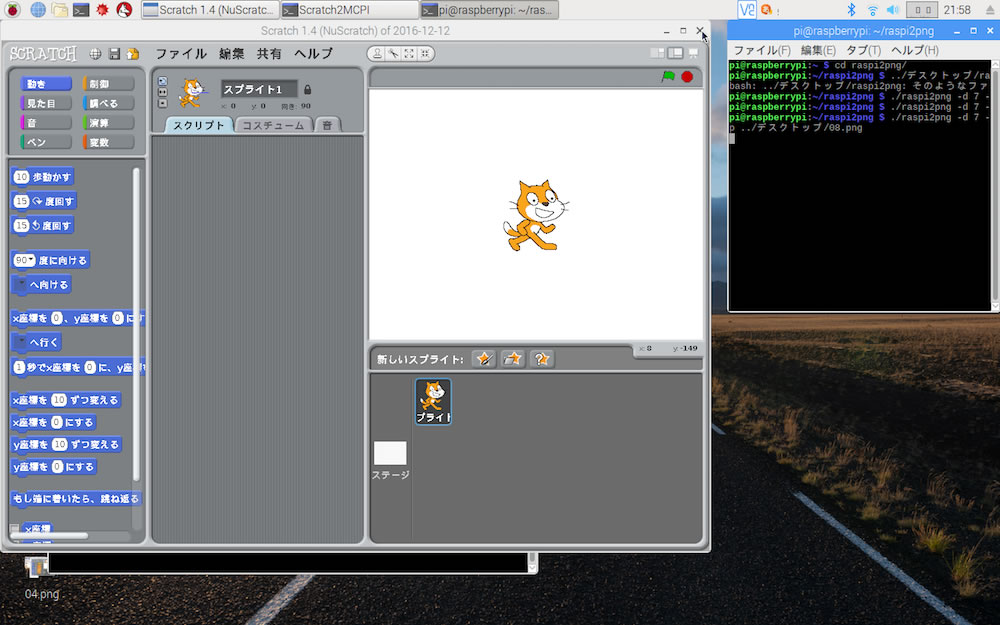Click the もし端に着いたら、跳ね返る block
This screenshot has height=625, width=1000.
[76, 498]
